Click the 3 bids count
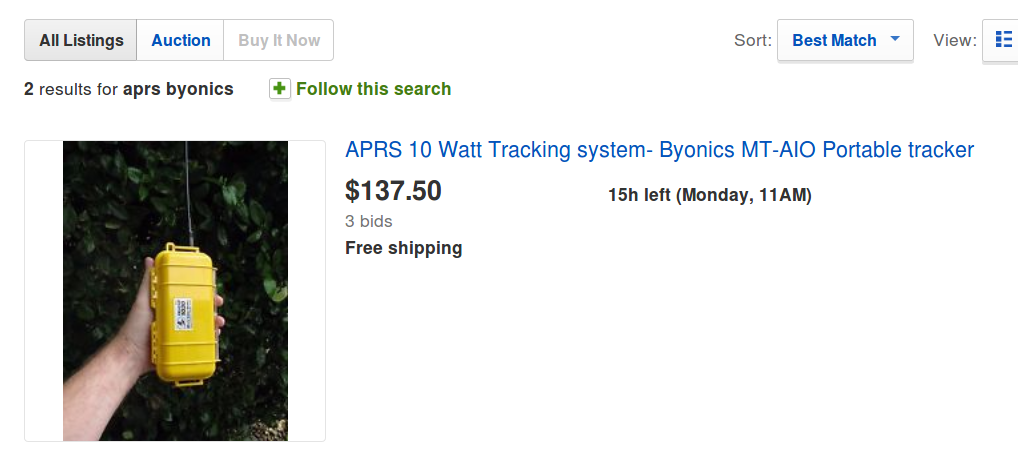Screen dimensions: 1018x455 [x=368, y=221]
